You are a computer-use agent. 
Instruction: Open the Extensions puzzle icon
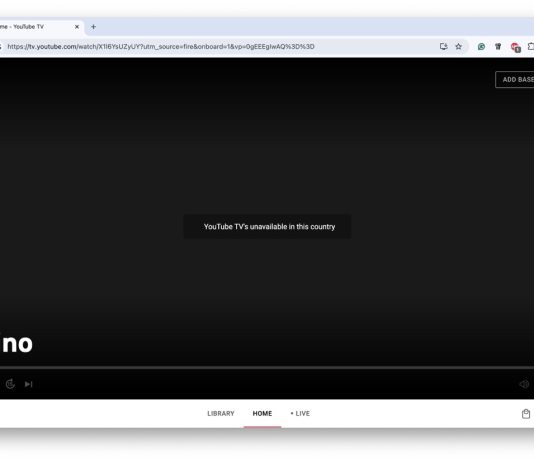(531, 47)
